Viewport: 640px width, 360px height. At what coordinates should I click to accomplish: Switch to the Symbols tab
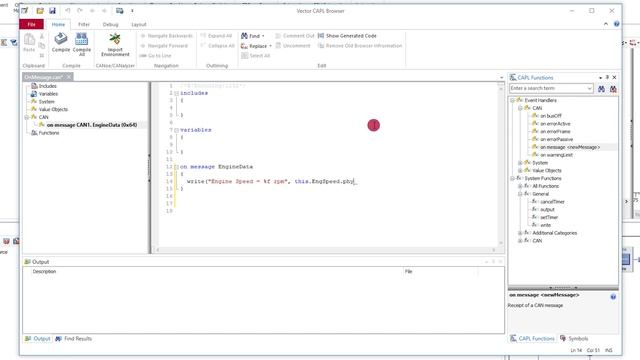[574, 339]
